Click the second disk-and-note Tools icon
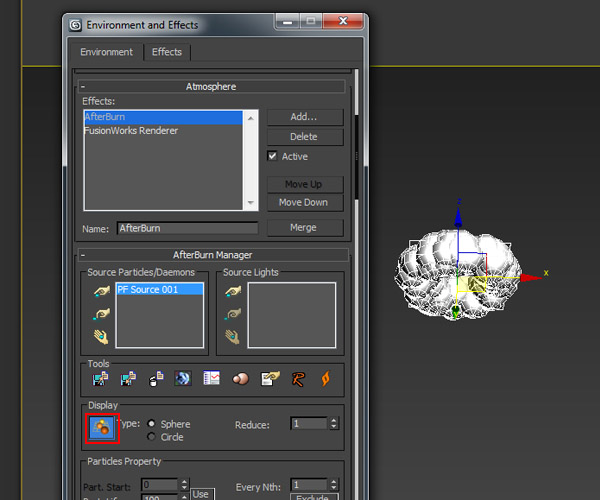The height and width of the screenshot is (500, 600). [x=128, y=379]
